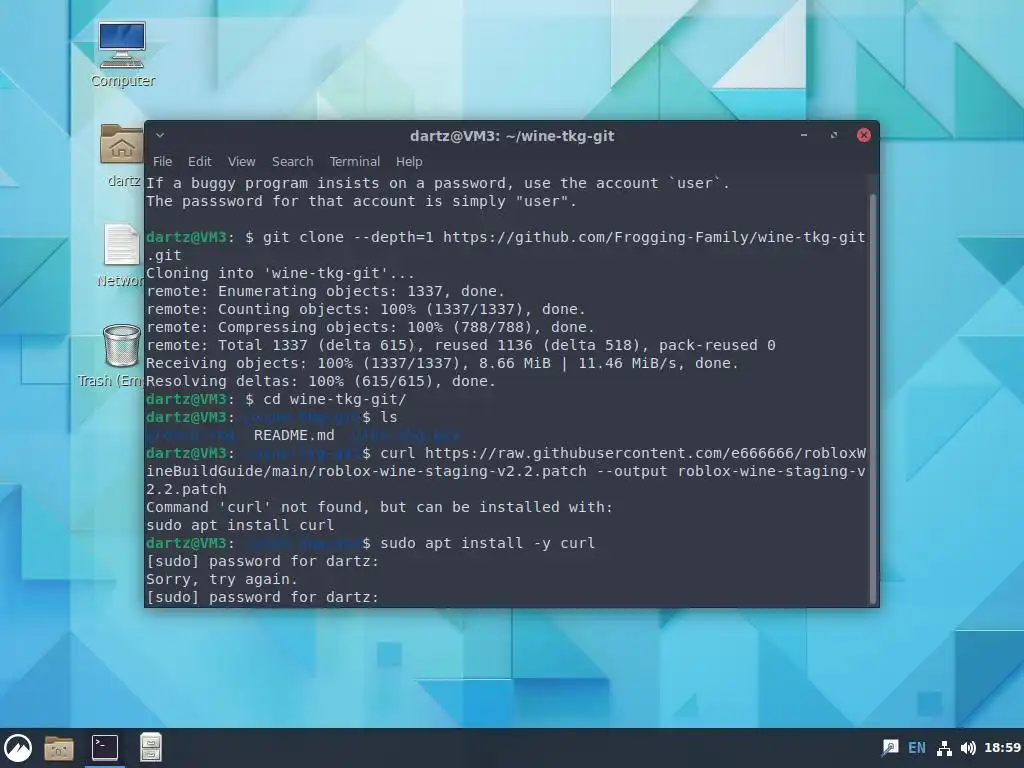Open the file cabinet icon in taskbar
This screenshot has height=768, width=1024.
click(151, 748)
